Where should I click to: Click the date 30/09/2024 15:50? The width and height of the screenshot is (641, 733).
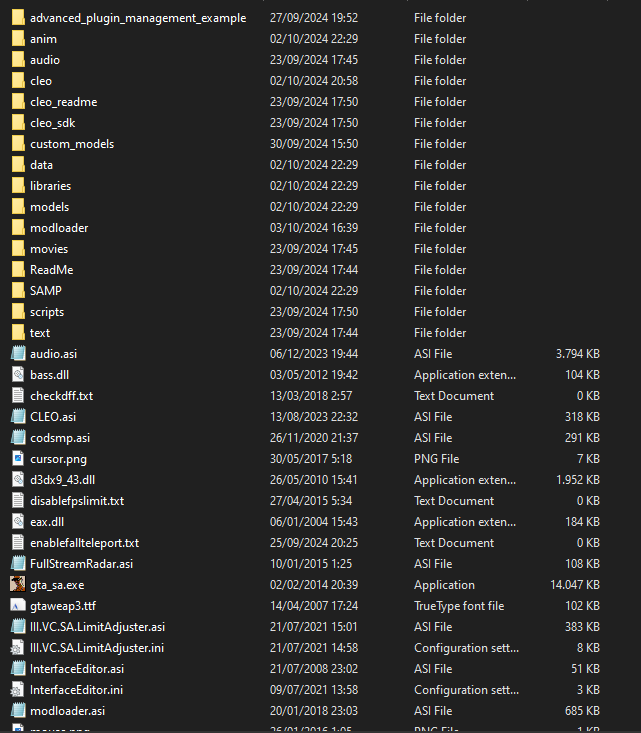pyautogui.click(x=314, y=144)
